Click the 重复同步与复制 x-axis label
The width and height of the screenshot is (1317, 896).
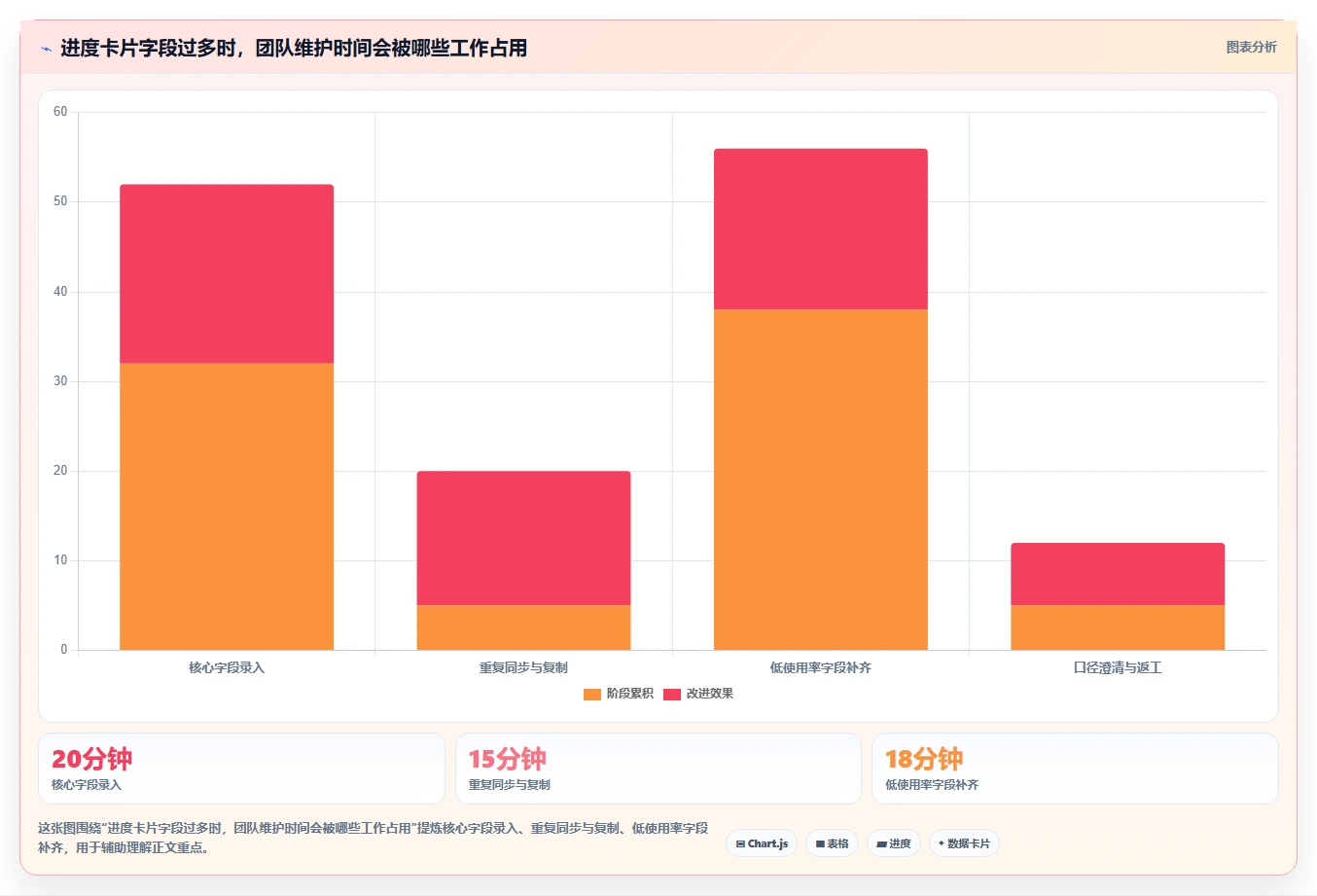(x=523, y=667)
